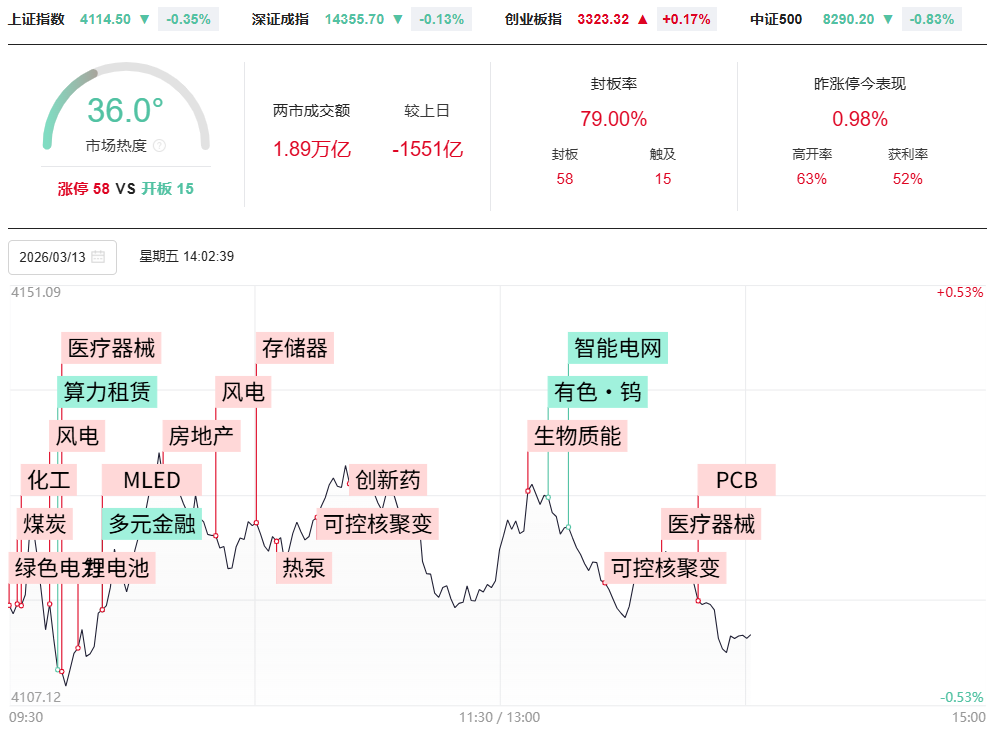Click the 涨停 58 count
The image size is (1000, 735).
(x=84, y=188)
